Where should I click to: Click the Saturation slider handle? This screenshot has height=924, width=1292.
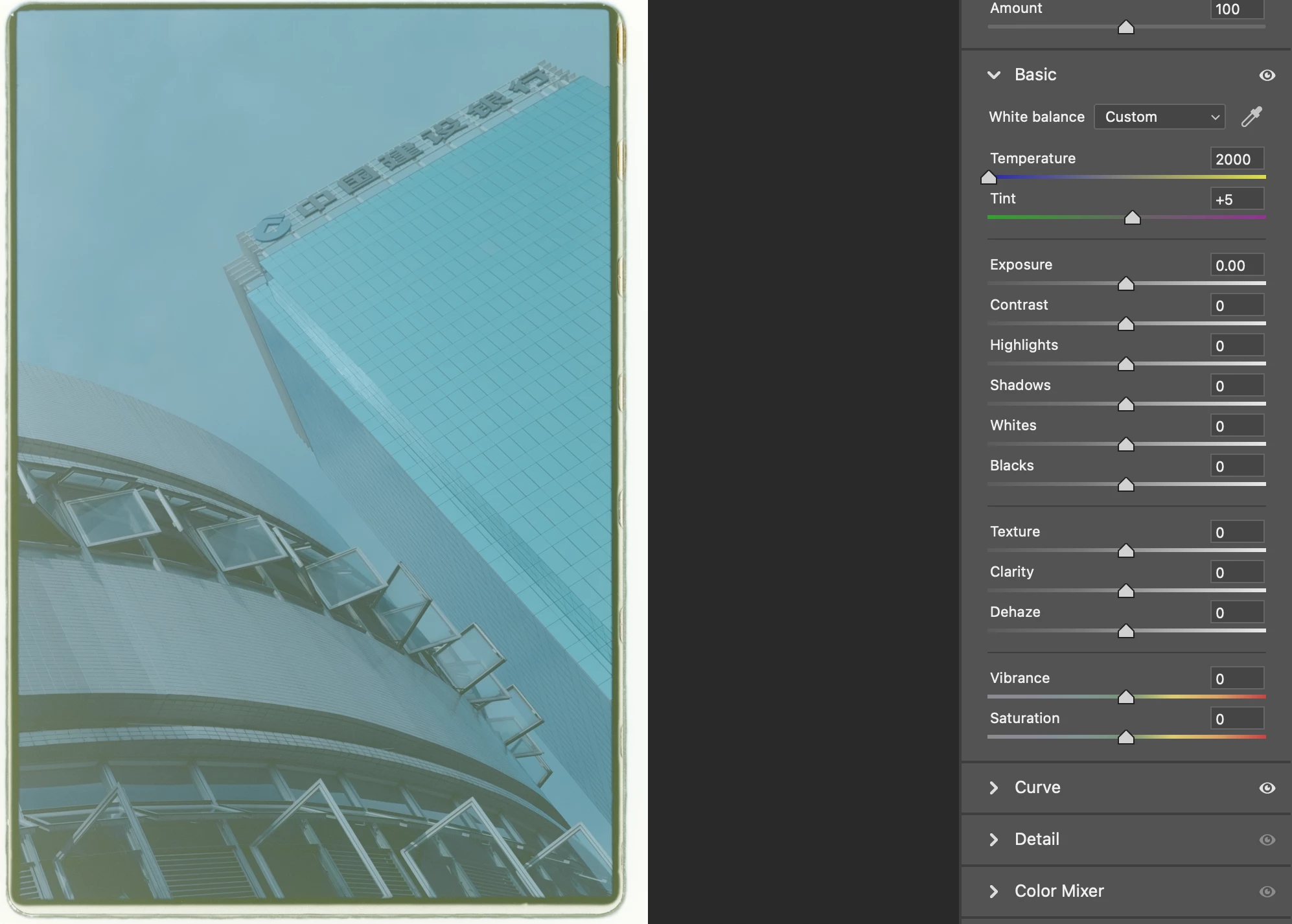(1125, 737)
